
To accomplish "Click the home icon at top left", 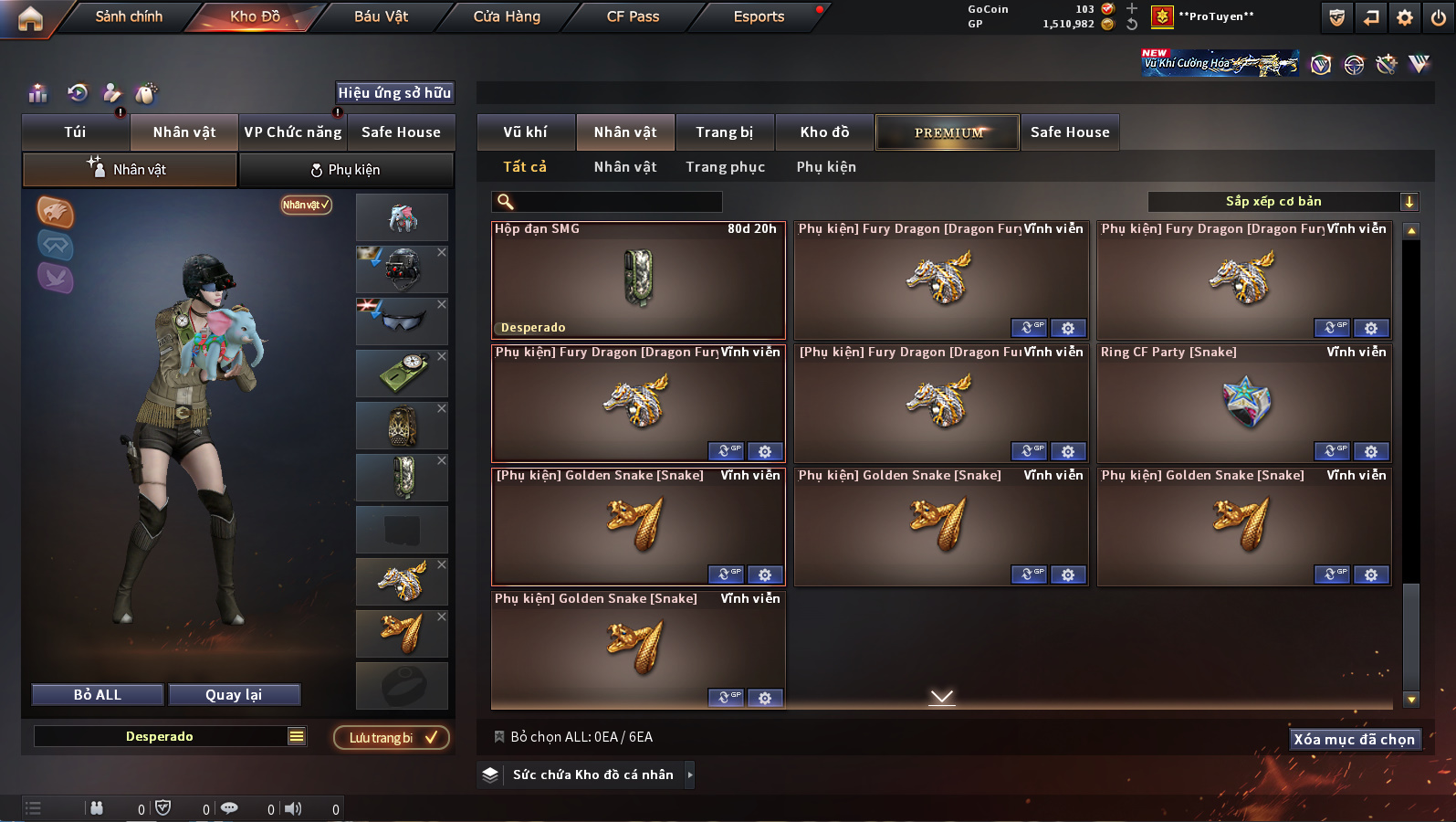I will click(30, 18).
